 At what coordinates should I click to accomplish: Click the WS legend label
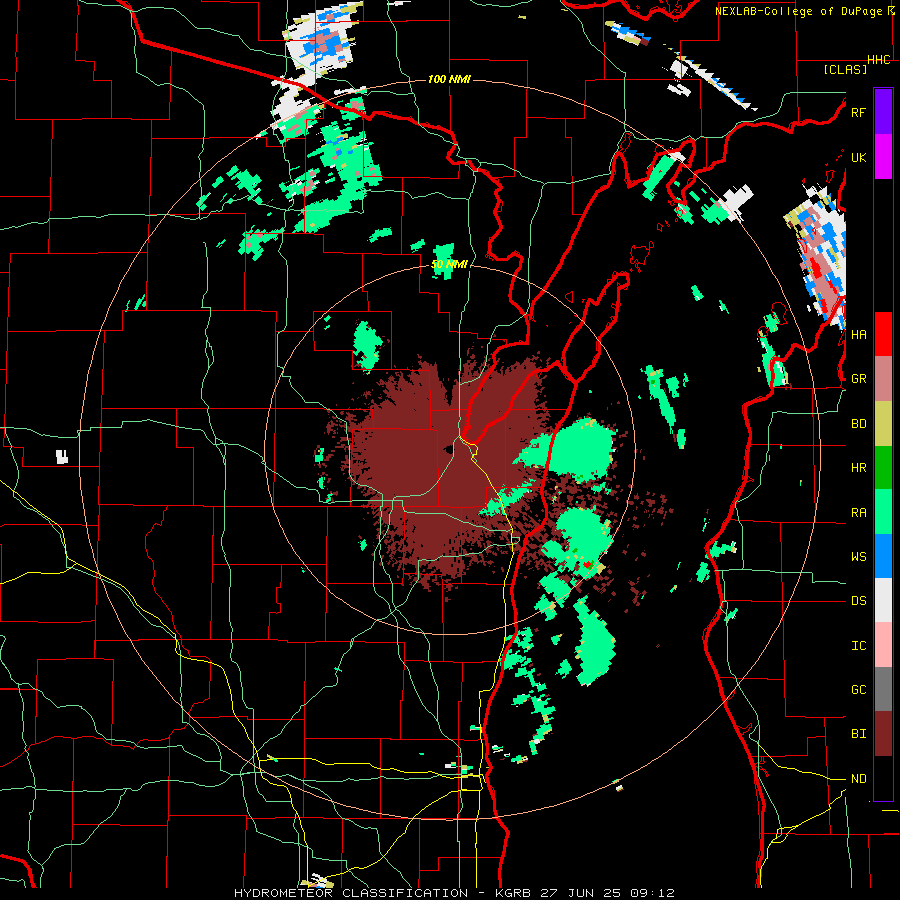(x=858, y=557)
